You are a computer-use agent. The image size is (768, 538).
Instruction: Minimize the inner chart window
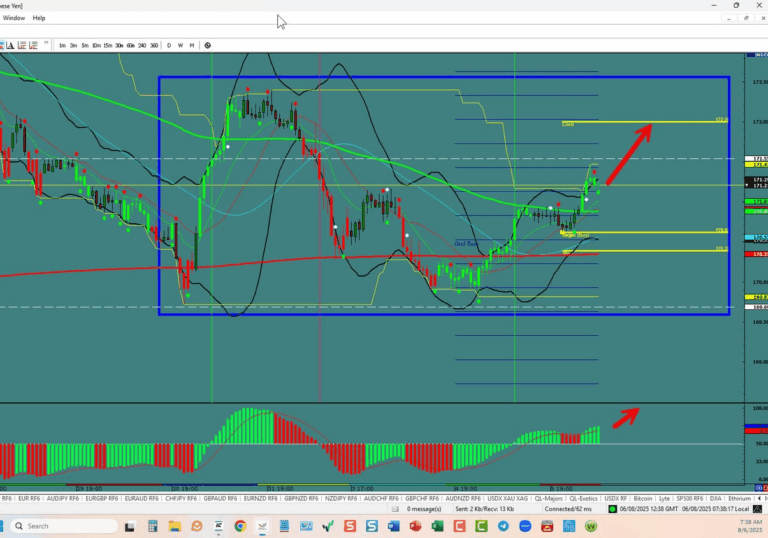click(x=729, y=18)
